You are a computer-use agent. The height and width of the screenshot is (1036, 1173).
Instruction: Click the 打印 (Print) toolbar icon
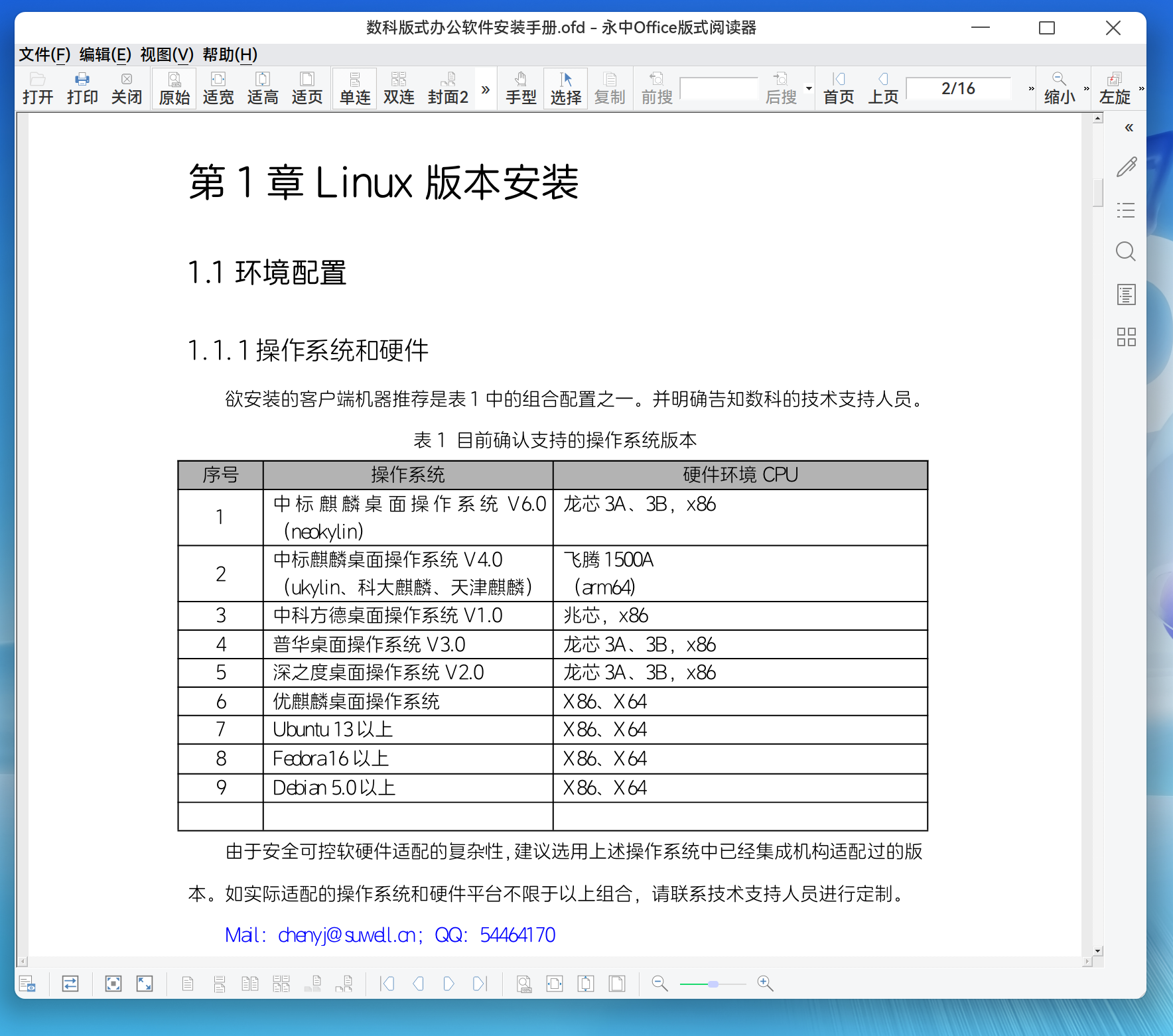pos(82,88)
